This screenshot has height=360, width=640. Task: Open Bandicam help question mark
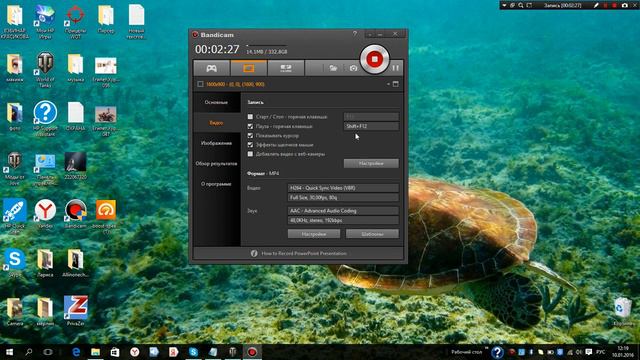click(355, 34)
